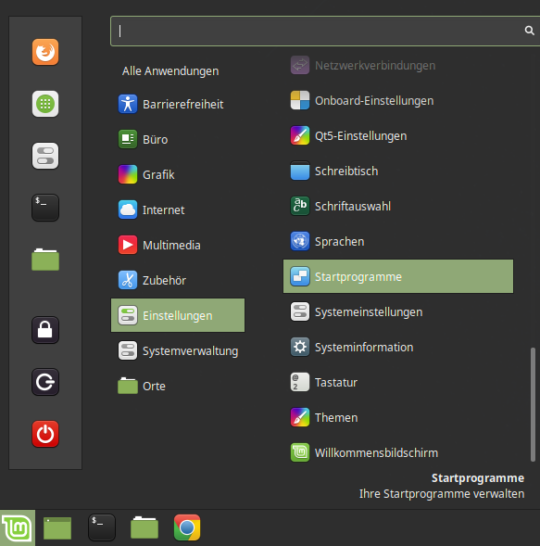Launch Google Chrome from the taskbar

[x=187, y=528]
